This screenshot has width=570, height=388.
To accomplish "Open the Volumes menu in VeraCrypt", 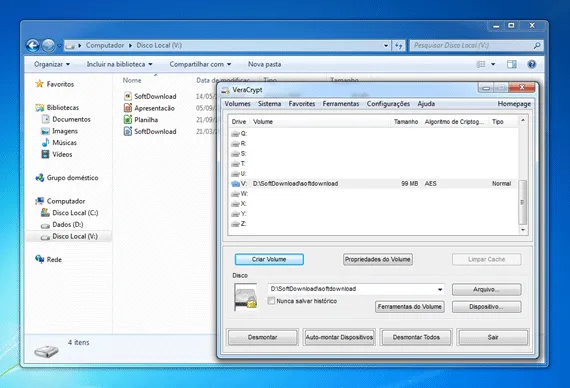I will click(x=237, y=104).
